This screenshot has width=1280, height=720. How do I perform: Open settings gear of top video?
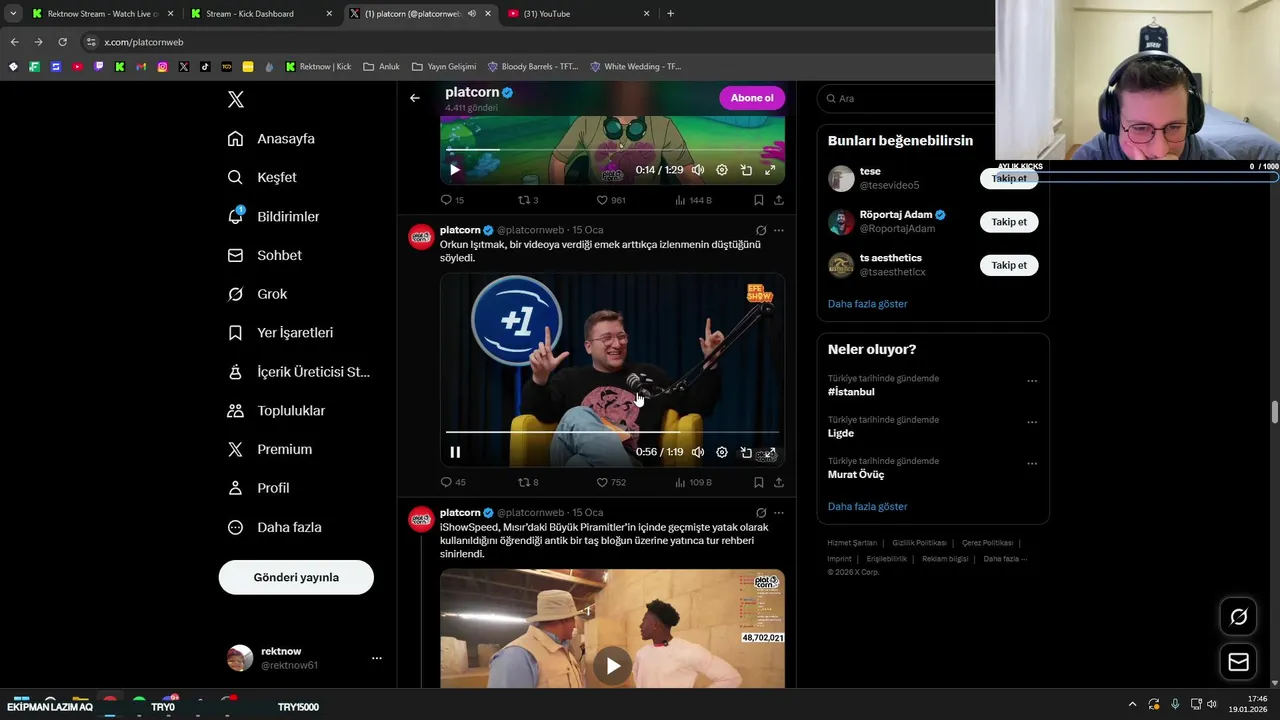[x=722, y=170]
